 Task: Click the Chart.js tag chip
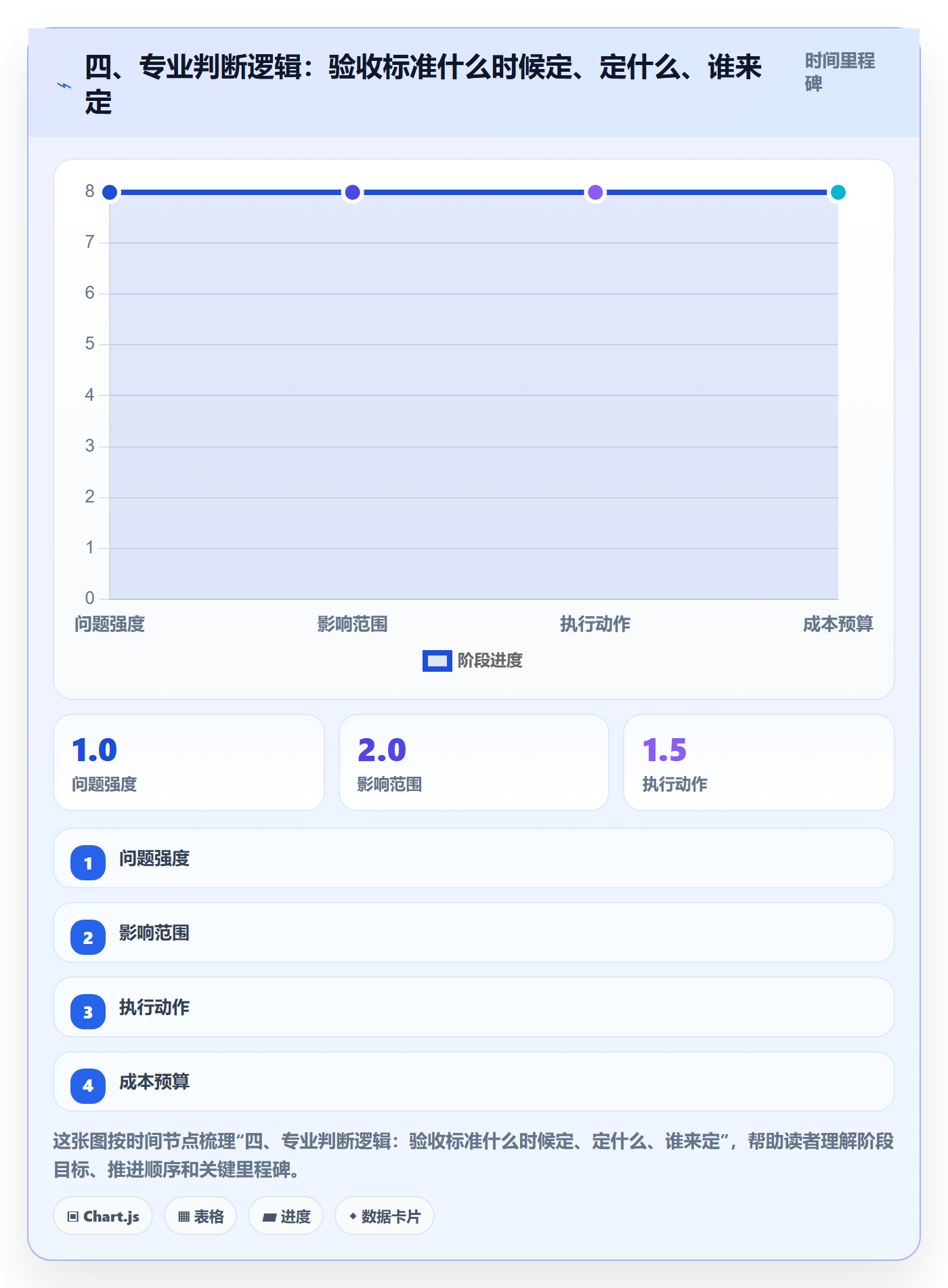(x=103, y=1216)
